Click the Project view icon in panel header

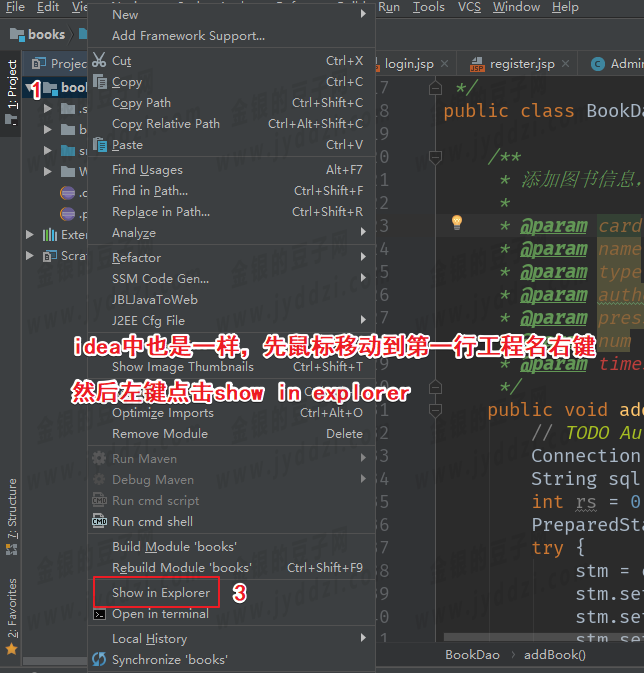(39, 64)
